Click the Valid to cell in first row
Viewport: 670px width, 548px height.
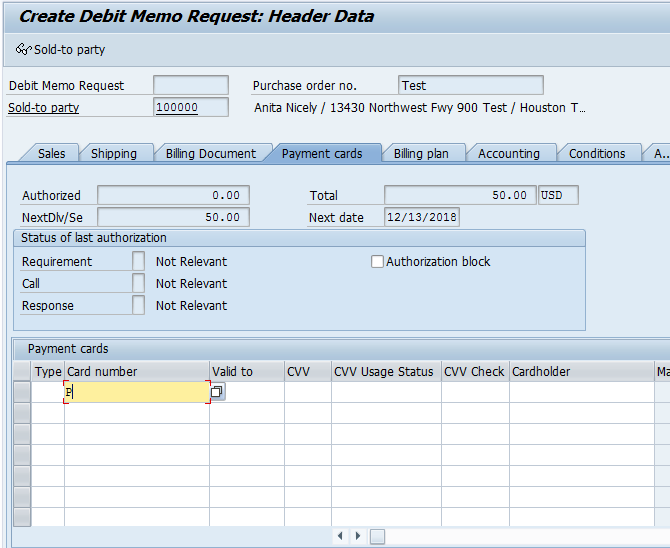pyautogui.click(x=247, y=393)
